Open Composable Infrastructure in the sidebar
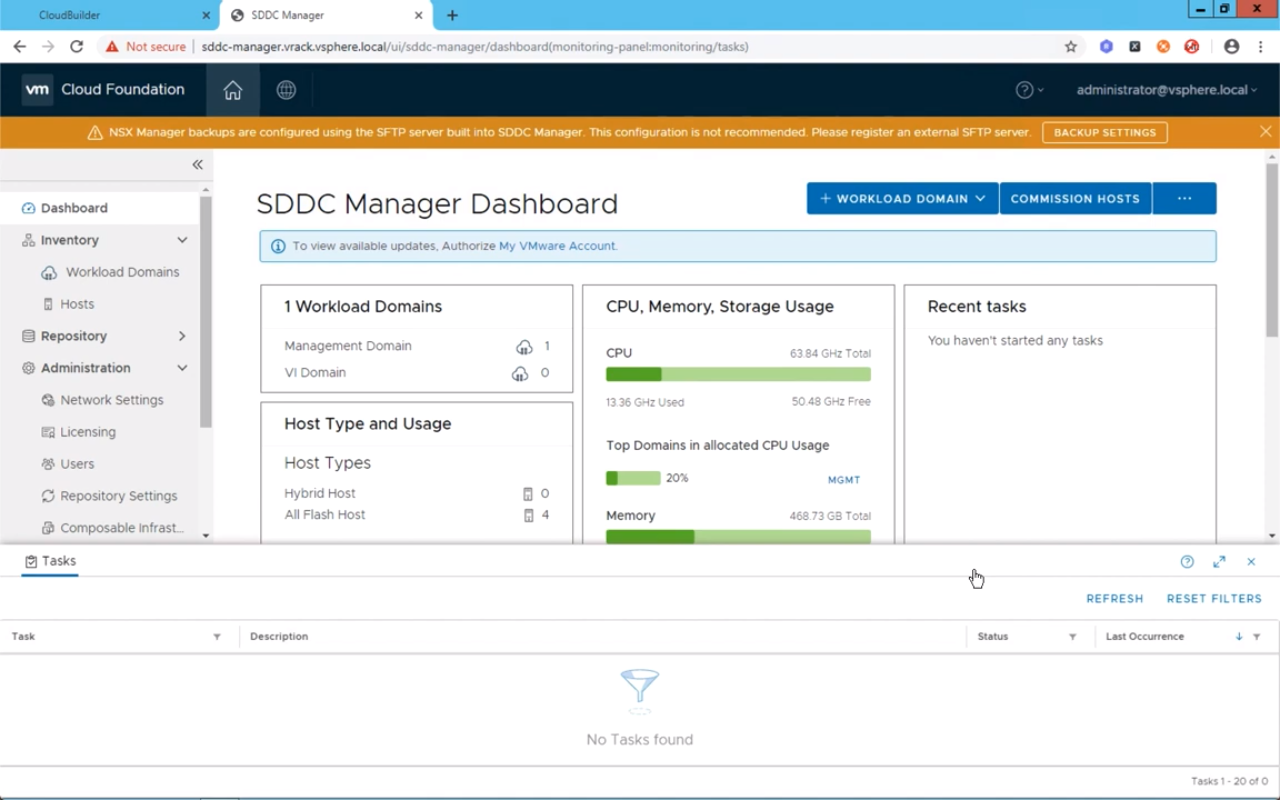Image resolution: width=1280 pixels, height=800 pixels. (122, 528)
